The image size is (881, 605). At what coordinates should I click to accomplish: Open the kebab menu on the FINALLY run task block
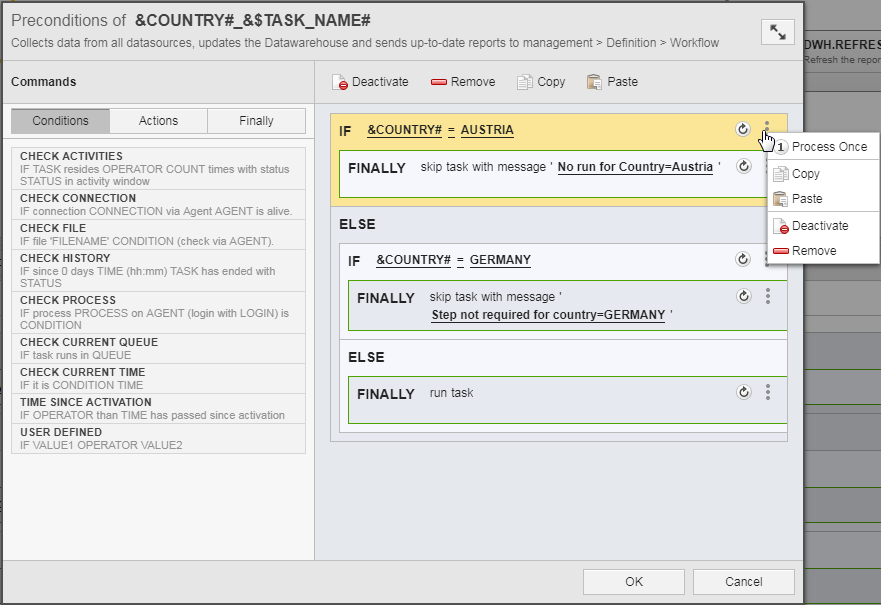click(766, 394)
